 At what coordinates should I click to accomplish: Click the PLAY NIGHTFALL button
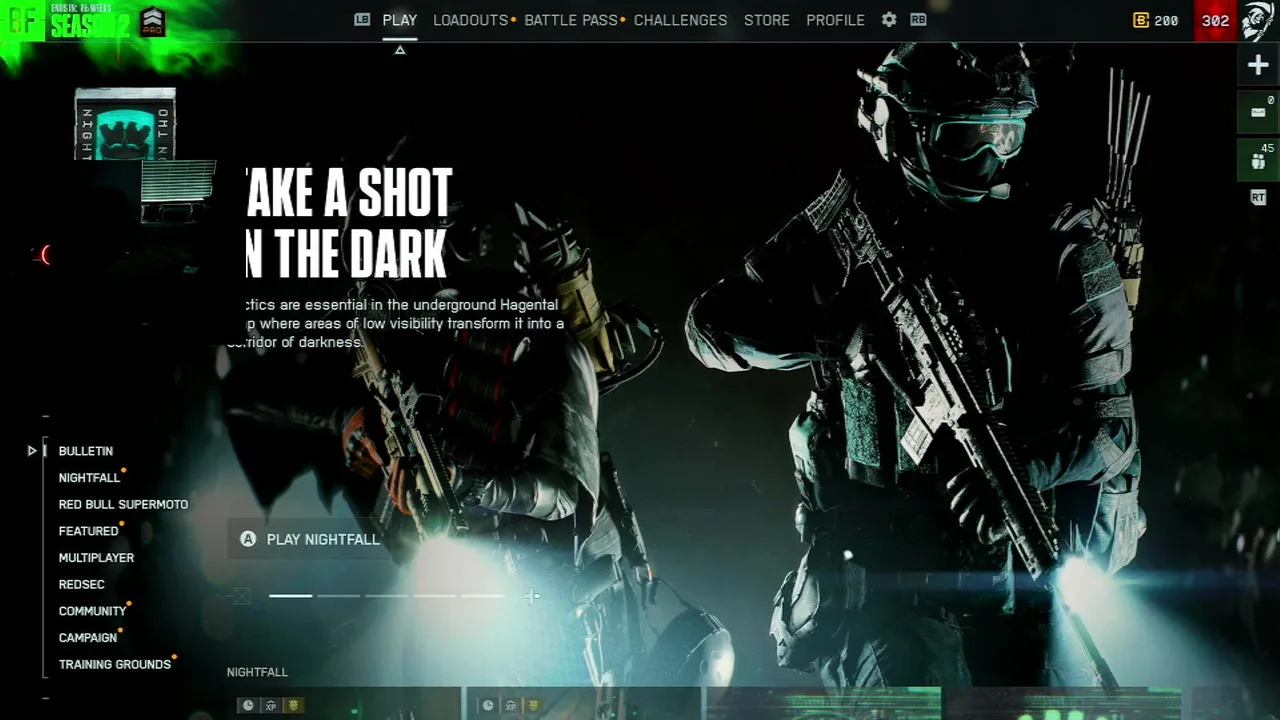point(310,539)
